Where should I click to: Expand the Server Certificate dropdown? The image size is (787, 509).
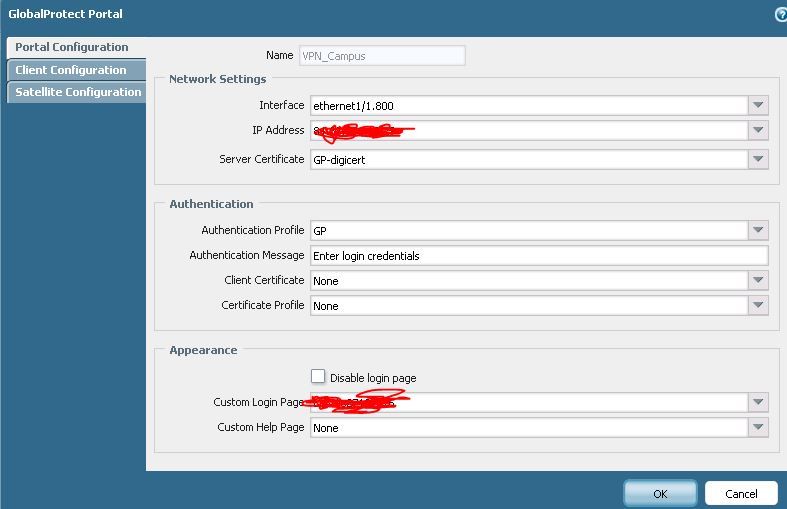(758, 159)
